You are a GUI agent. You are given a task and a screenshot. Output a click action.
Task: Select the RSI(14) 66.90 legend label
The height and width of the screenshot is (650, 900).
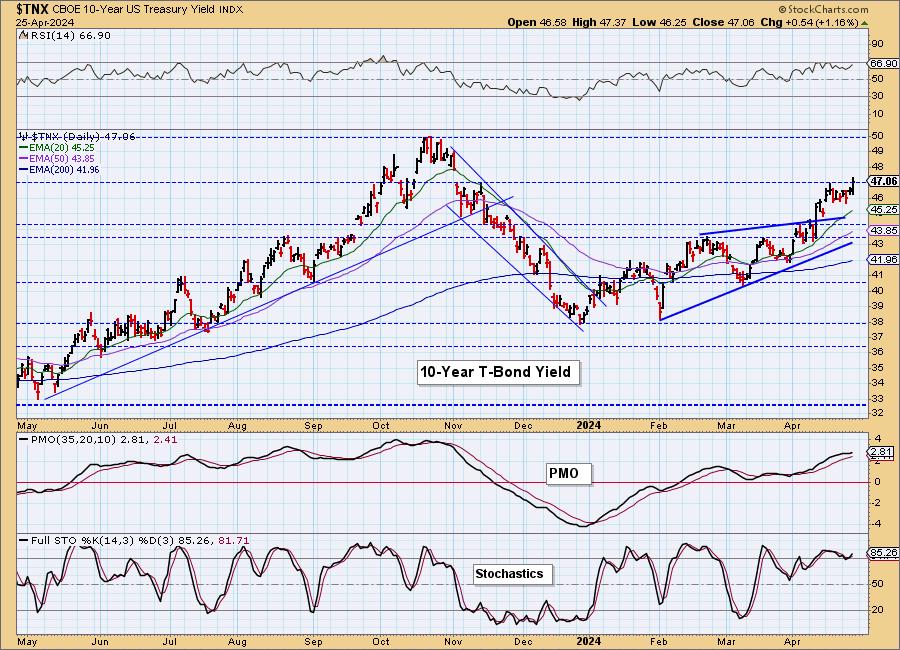coord(69,35)
